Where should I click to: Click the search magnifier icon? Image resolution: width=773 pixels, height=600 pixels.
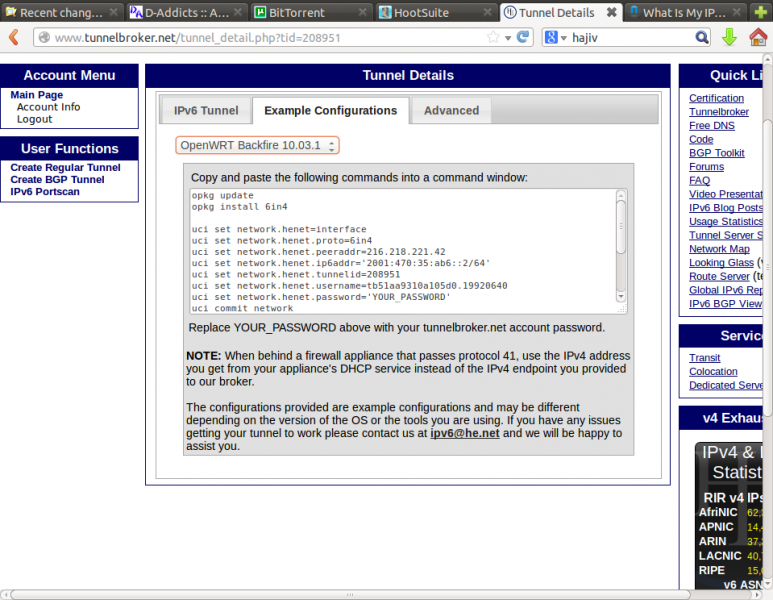click(702, 38)
